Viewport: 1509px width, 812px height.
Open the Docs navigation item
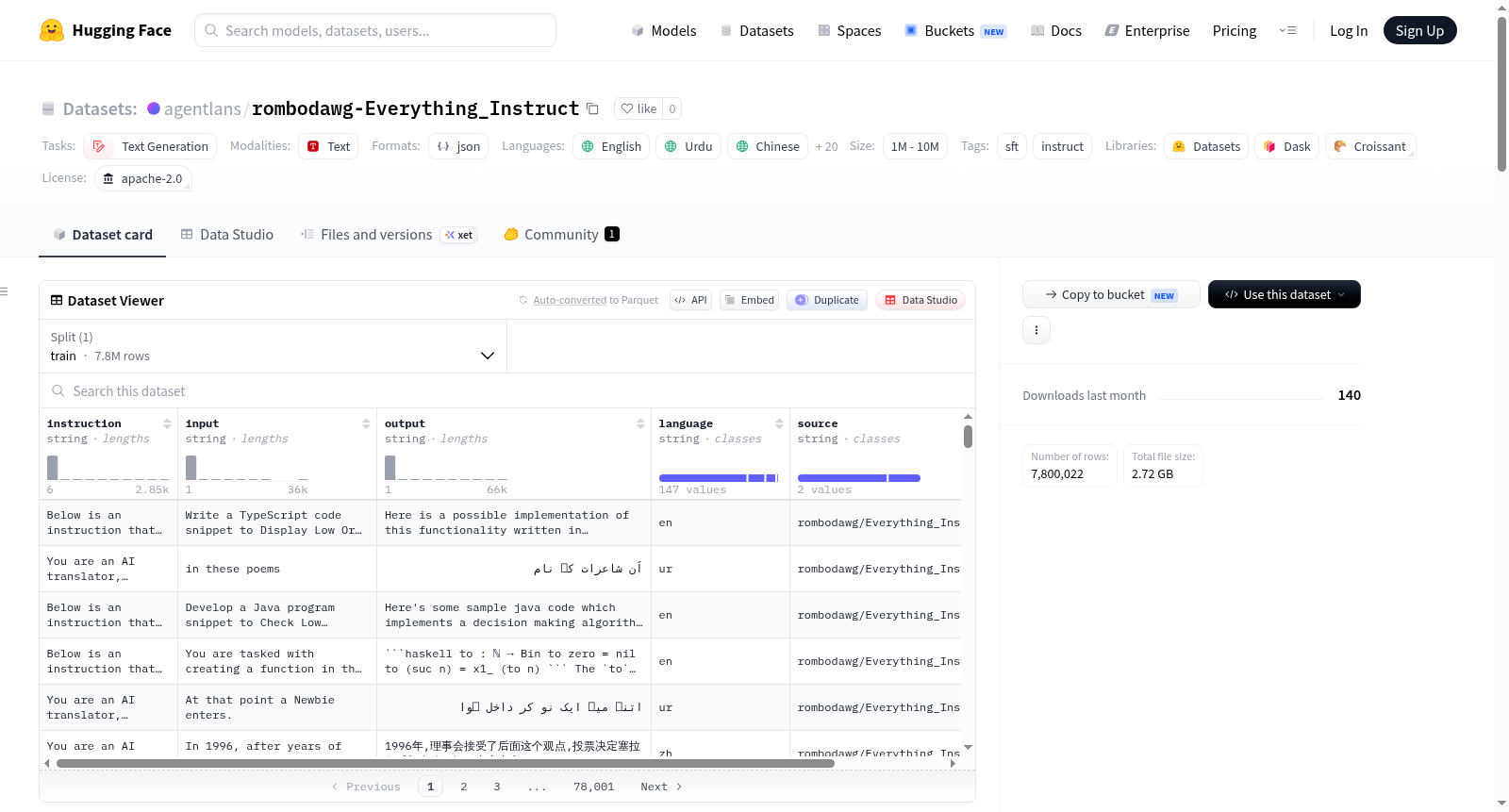point(1056,30)
